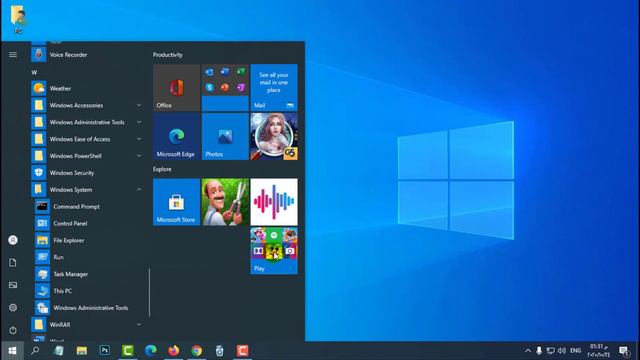Screen dimensions: 640x360
Task: Open Voice Recorder from the app list
Action: click(87, 55)
